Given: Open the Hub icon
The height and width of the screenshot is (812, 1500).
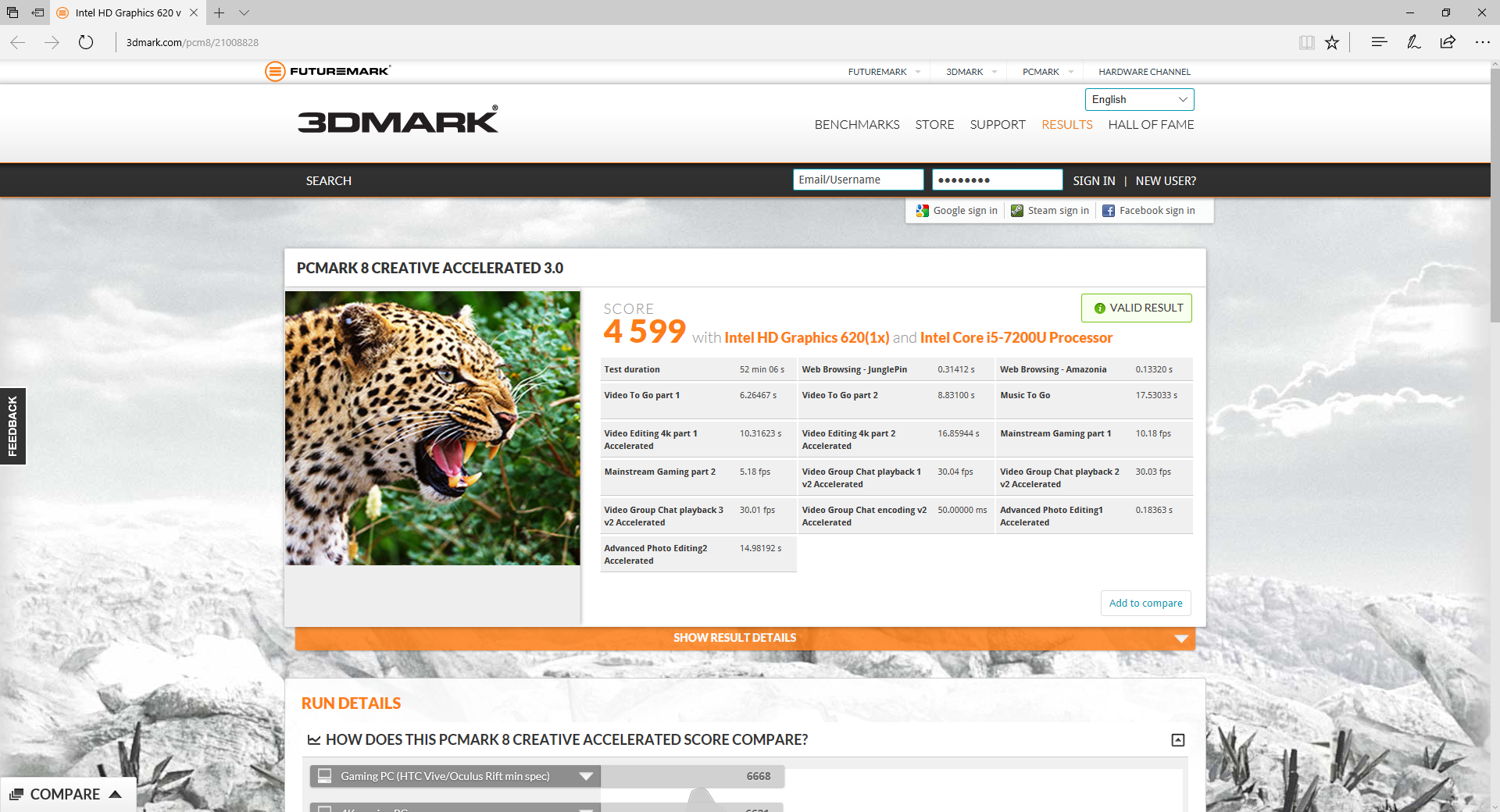Looking at the screenshot, I should (1379, 42).
